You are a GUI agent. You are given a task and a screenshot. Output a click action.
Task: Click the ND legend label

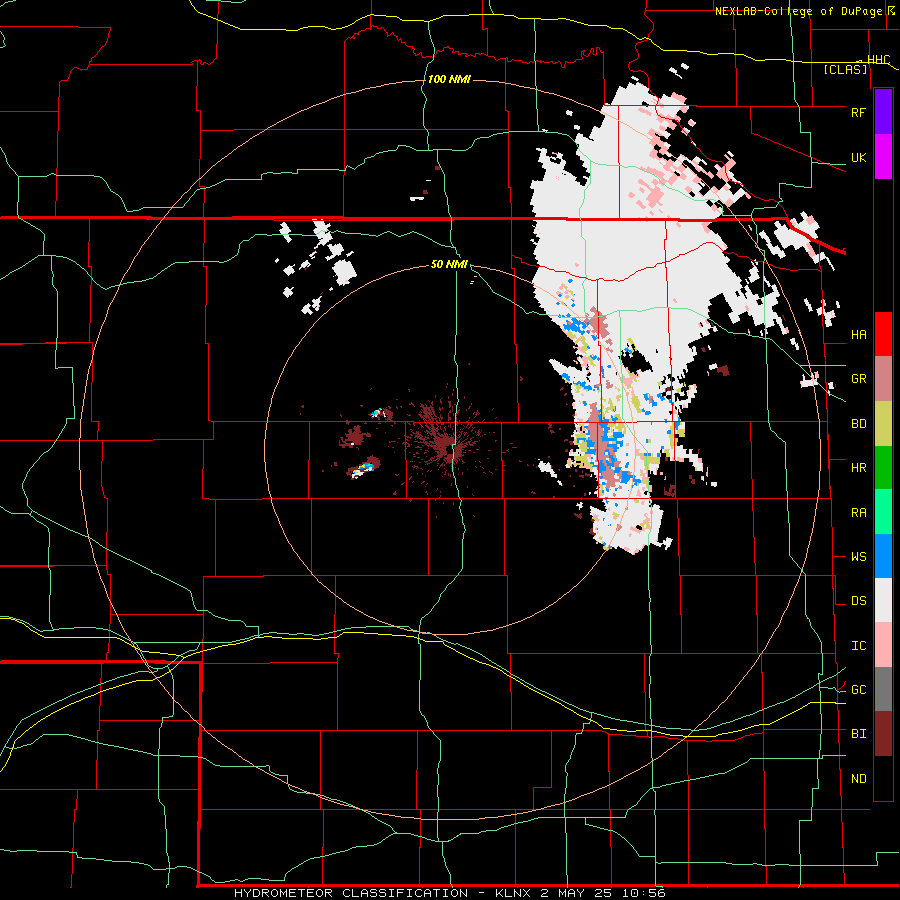click(858, 779)
